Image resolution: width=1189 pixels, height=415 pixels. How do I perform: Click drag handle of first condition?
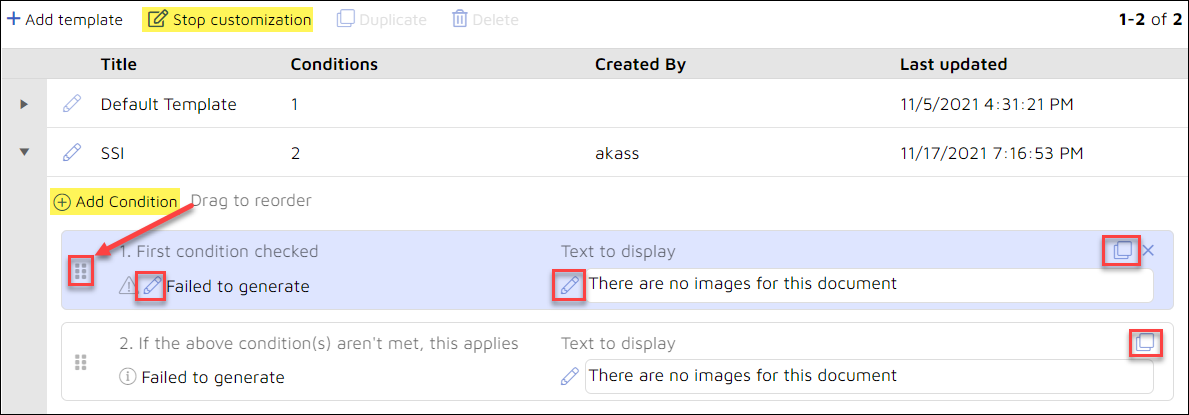pyautogui.click(x=81, y=270)
